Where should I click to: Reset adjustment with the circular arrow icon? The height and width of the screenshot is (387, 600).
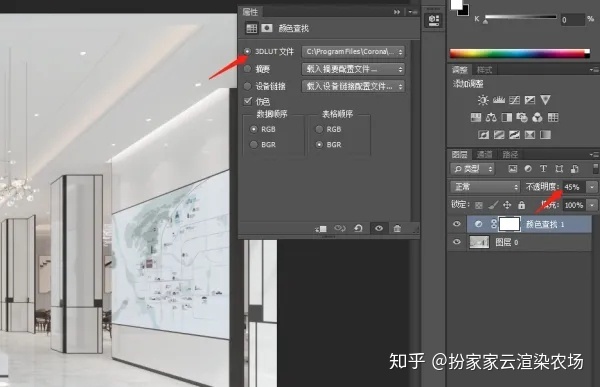[358, 229]
